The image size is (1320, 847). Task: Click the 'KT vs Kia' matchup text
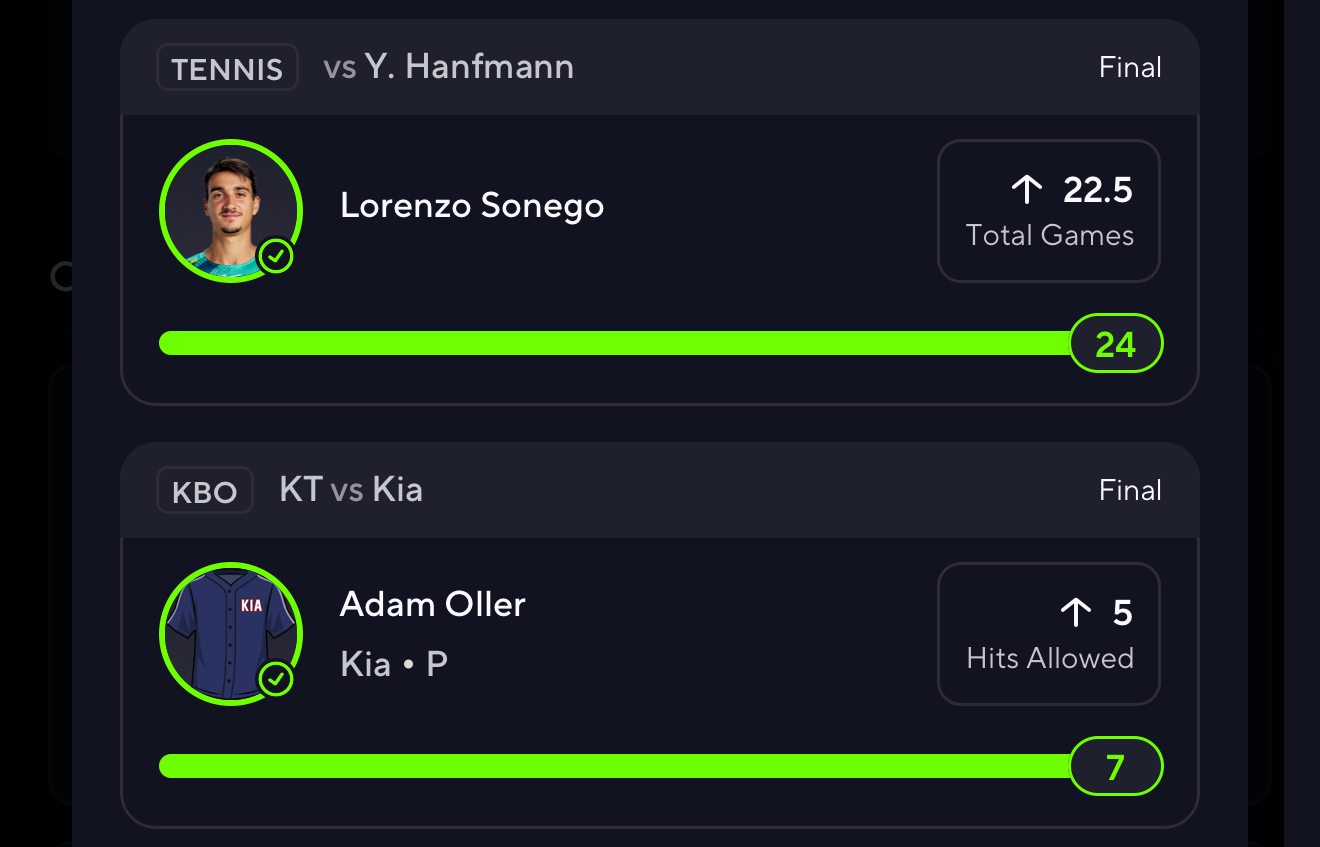351,490
